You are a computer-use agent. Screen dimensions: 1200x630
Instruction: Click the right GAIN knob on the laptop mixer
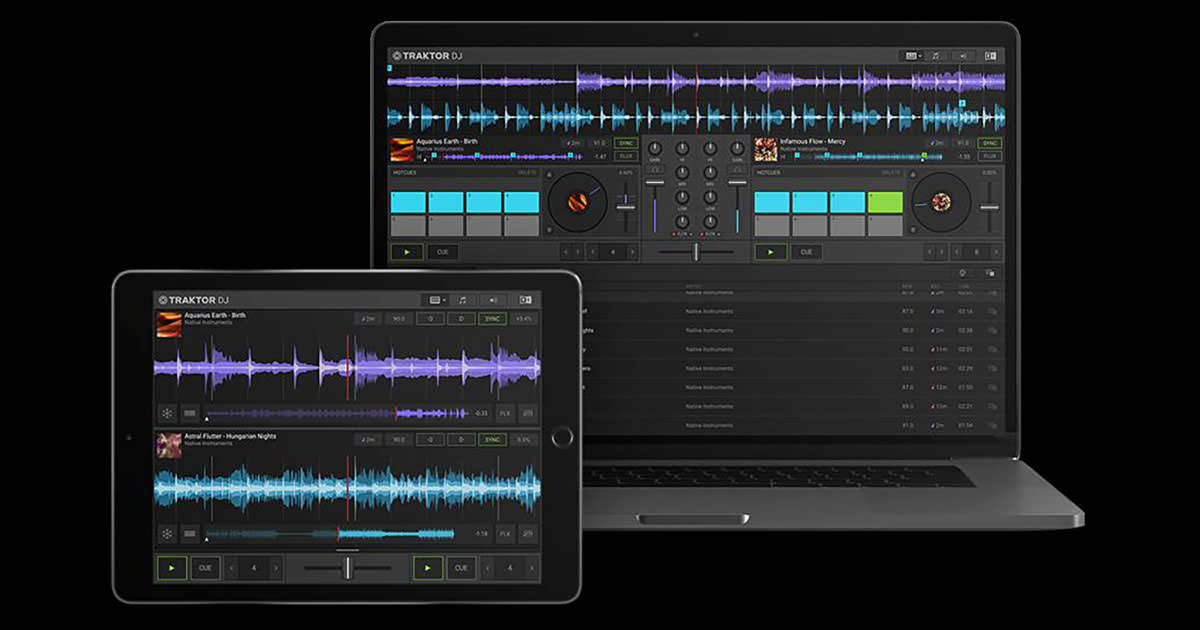pyautogui.click(x=737, y=146)
